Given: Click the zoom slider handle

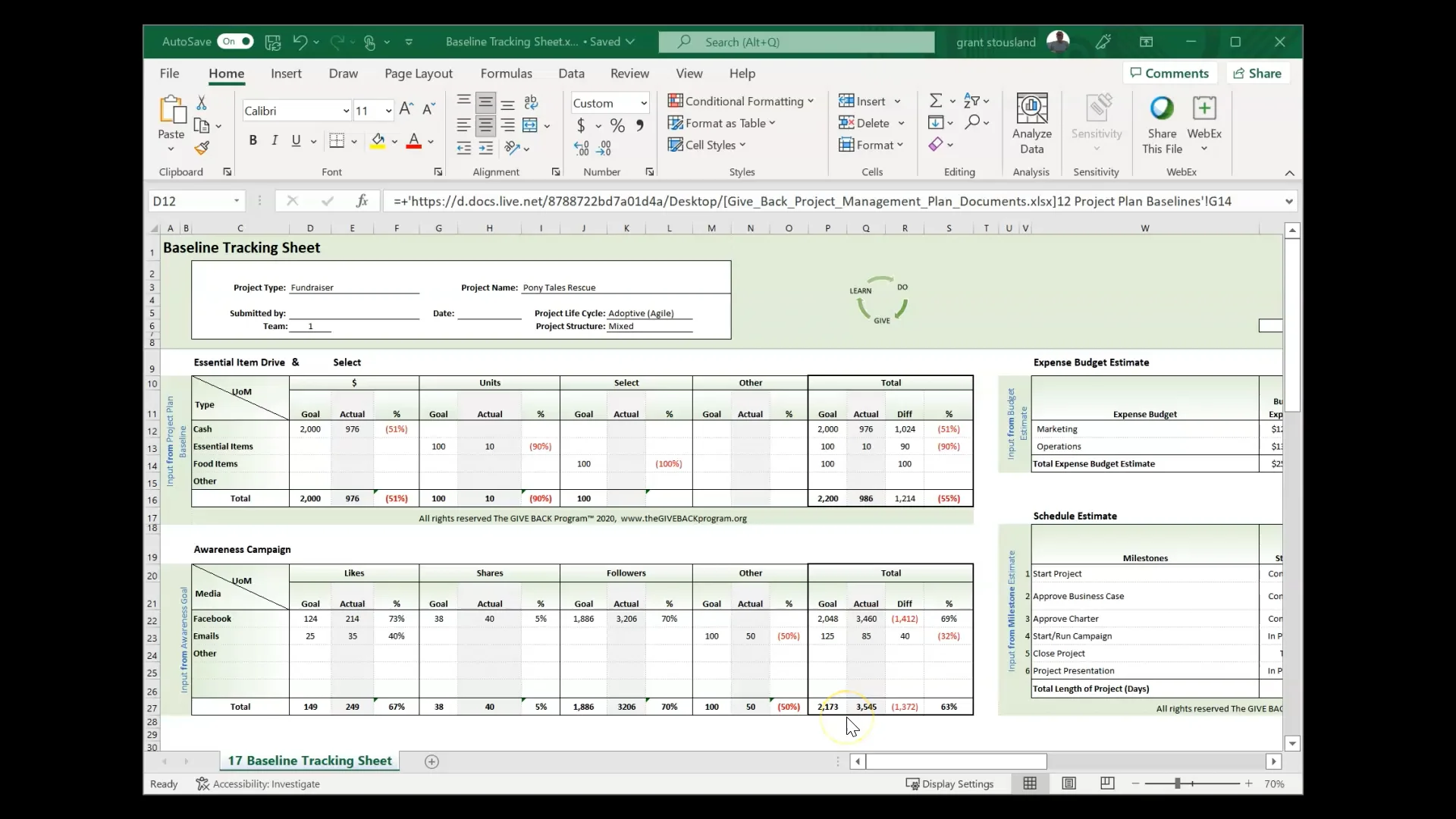Looking at the screenshot, I should 1178,783.
